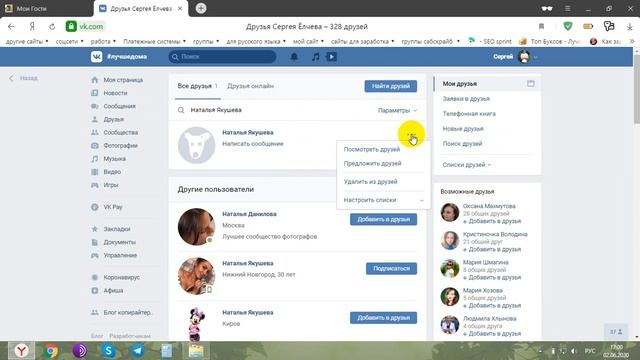Screen dimensions: 640x360
Task: Reload page with browser refresh icon
Action: 52,27
